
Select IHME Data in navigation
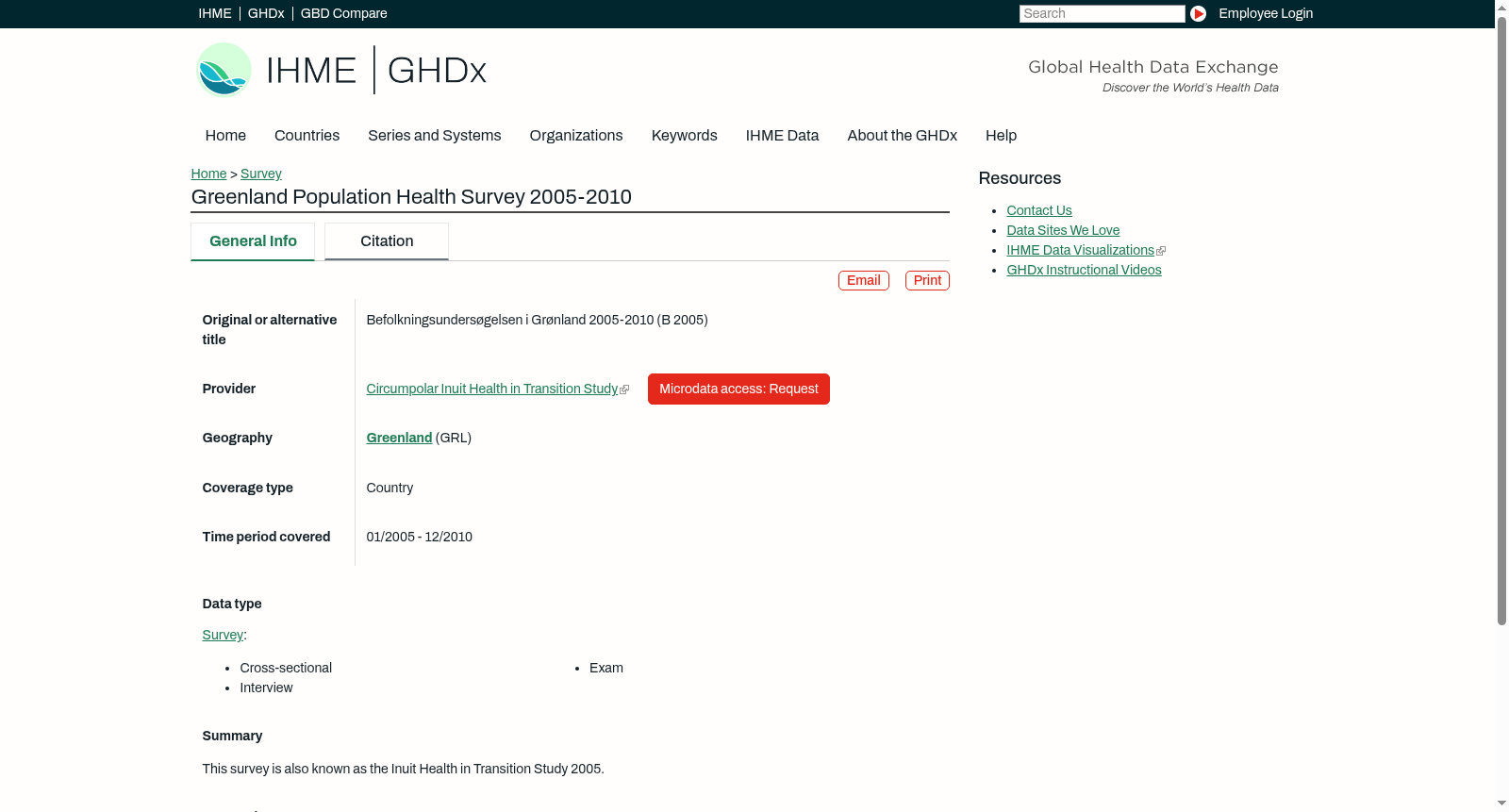782,136
